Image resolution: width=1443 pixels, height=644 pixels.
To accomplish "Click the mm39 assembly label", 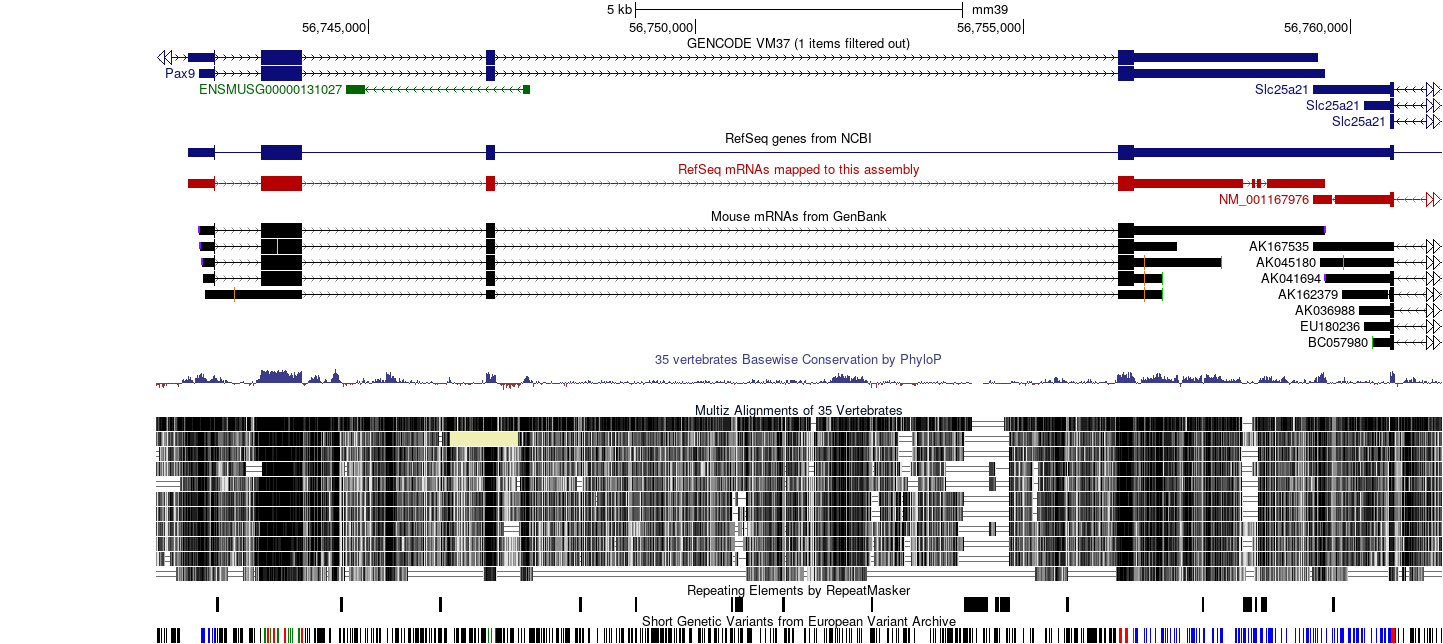I will coord(989,9).
